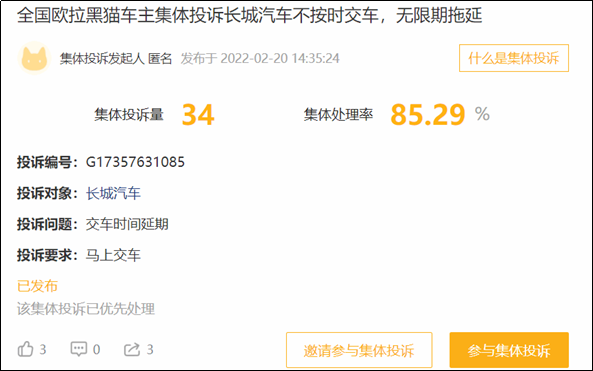Click the handling rate value 85.29
The height and width of the screenshot is (371, 593).
(x=428, y=115)
